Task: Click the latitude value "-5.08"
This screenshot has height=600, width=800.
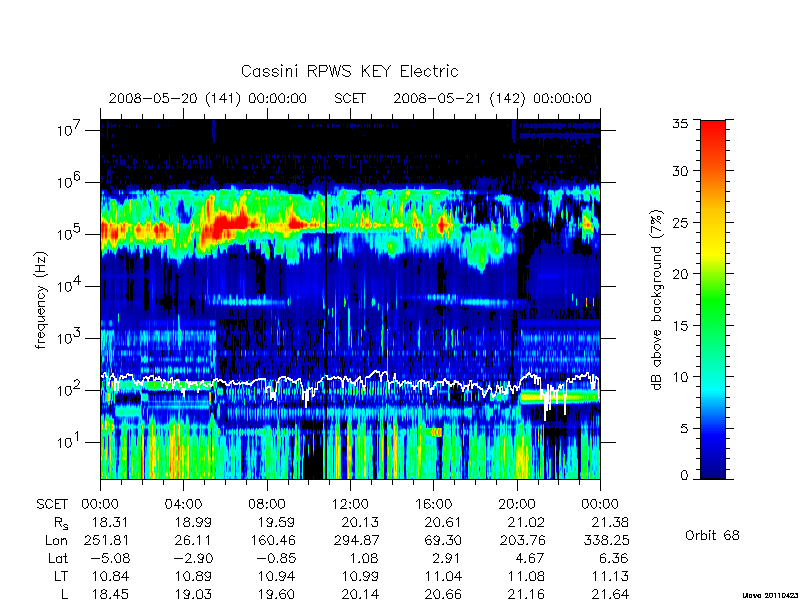Action: click(x=111, y=558)
